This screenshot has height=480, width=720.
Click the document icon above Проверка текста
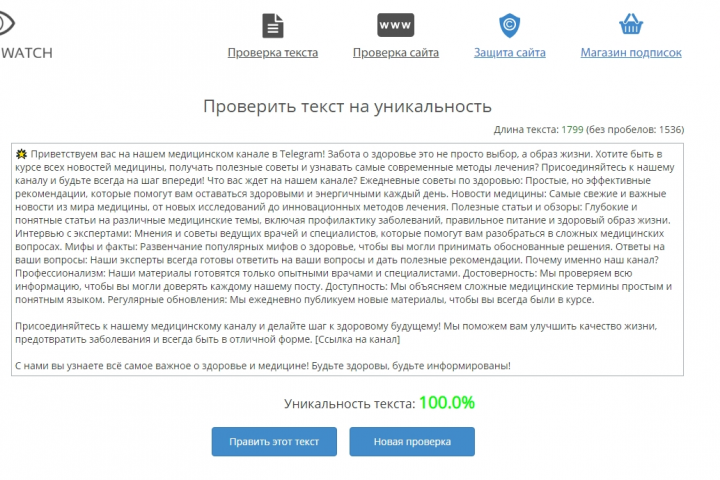273,25
